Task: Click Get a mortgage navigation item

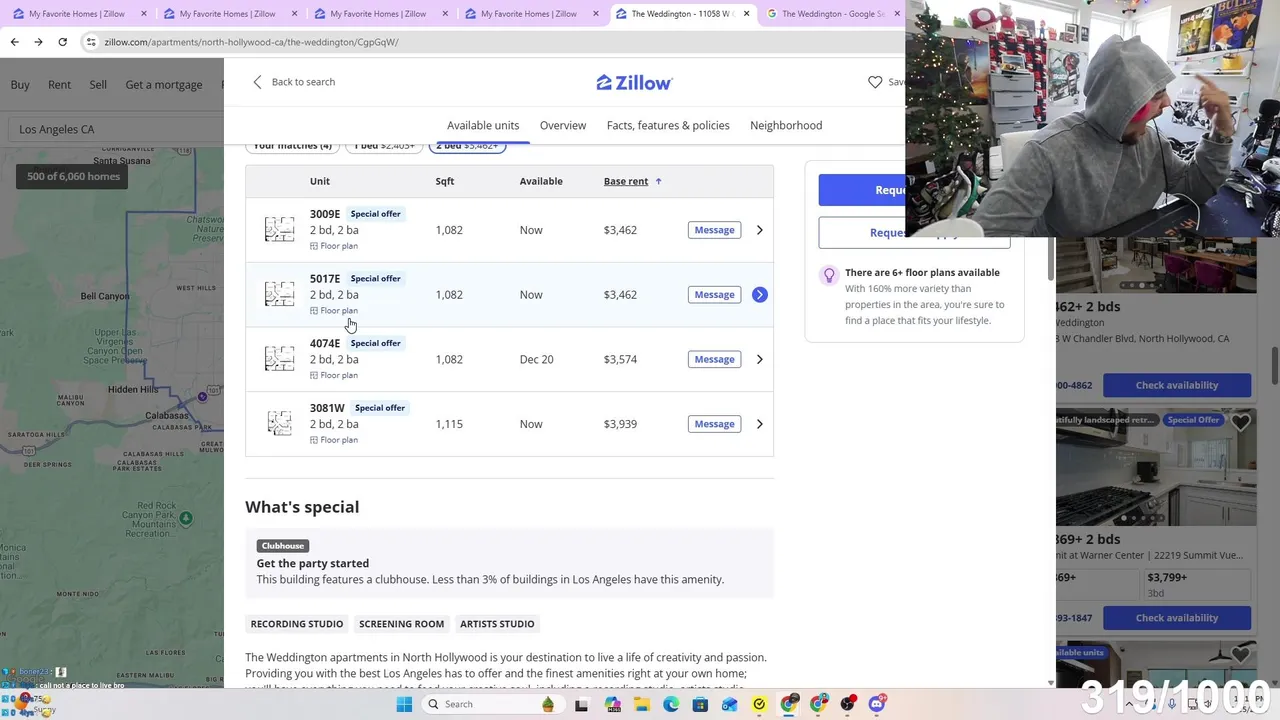Action: click(x=164, y=85)
